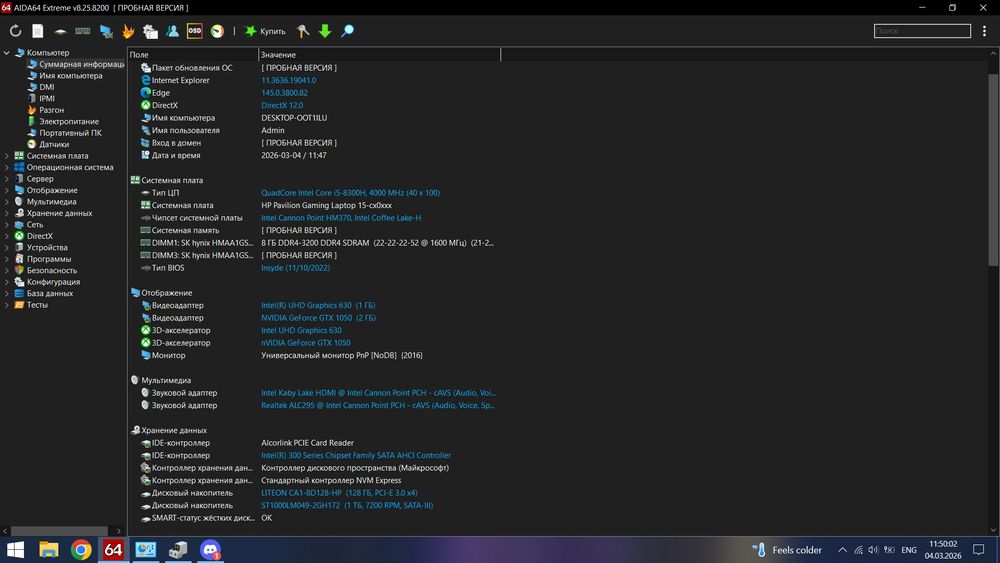Click the Поиск search field
This screenshot has height=563, width=1000.
922,31
